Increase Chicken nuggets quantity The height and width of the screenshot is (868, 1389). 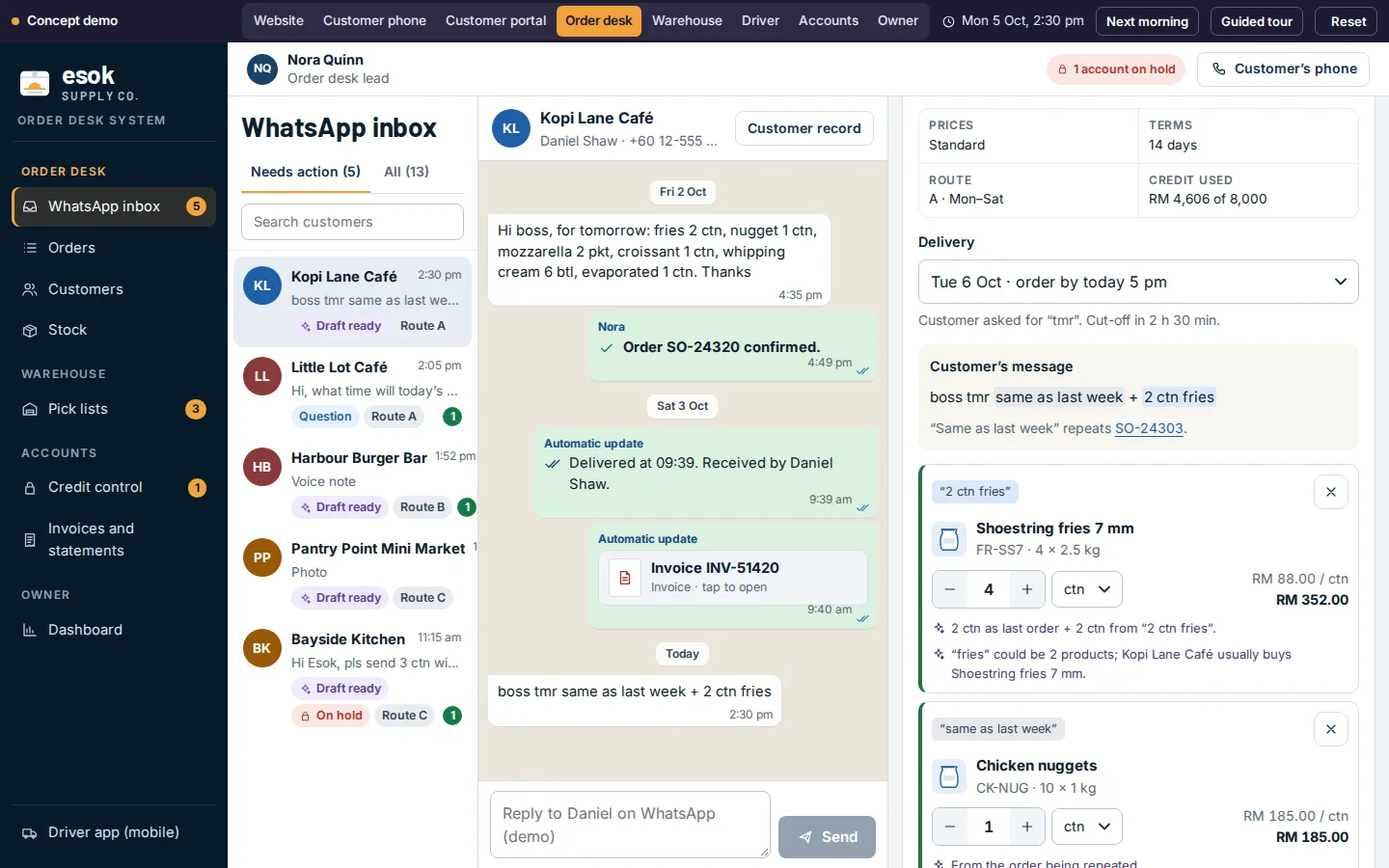pos(1027,827)
